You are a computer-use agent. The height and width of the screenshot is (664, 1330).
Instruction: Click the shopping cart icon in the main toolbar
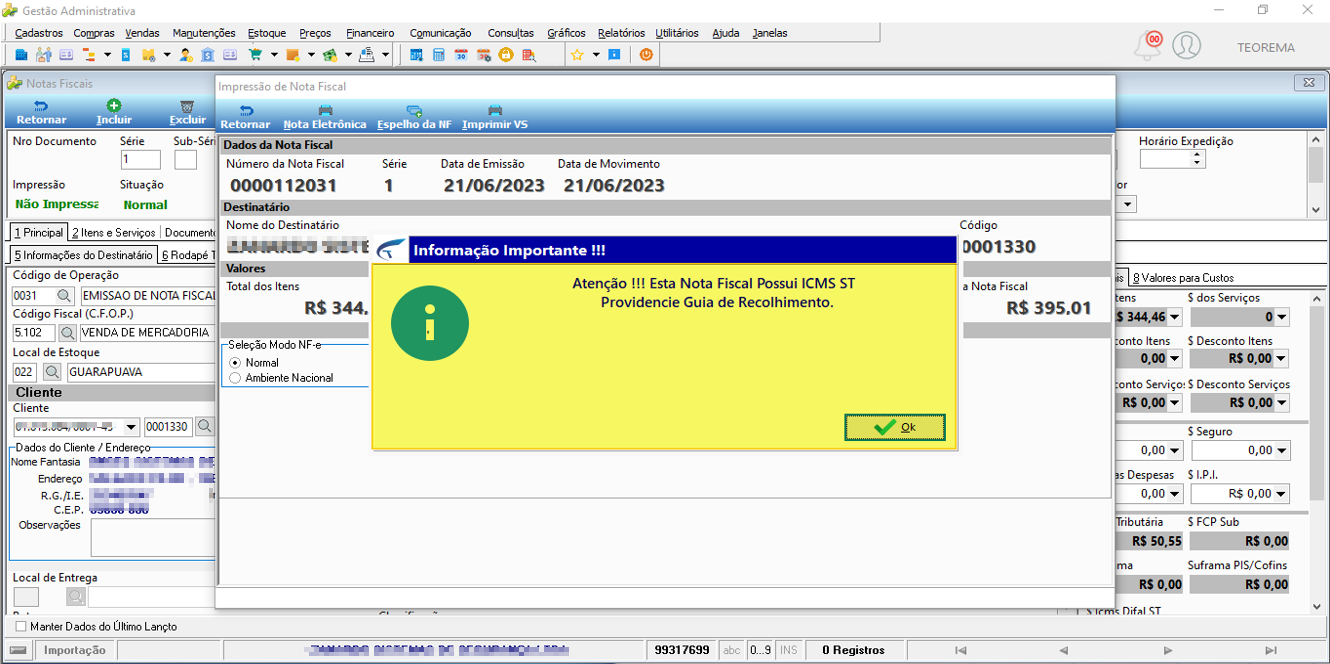pyautogui.click(x=255, y=55)
